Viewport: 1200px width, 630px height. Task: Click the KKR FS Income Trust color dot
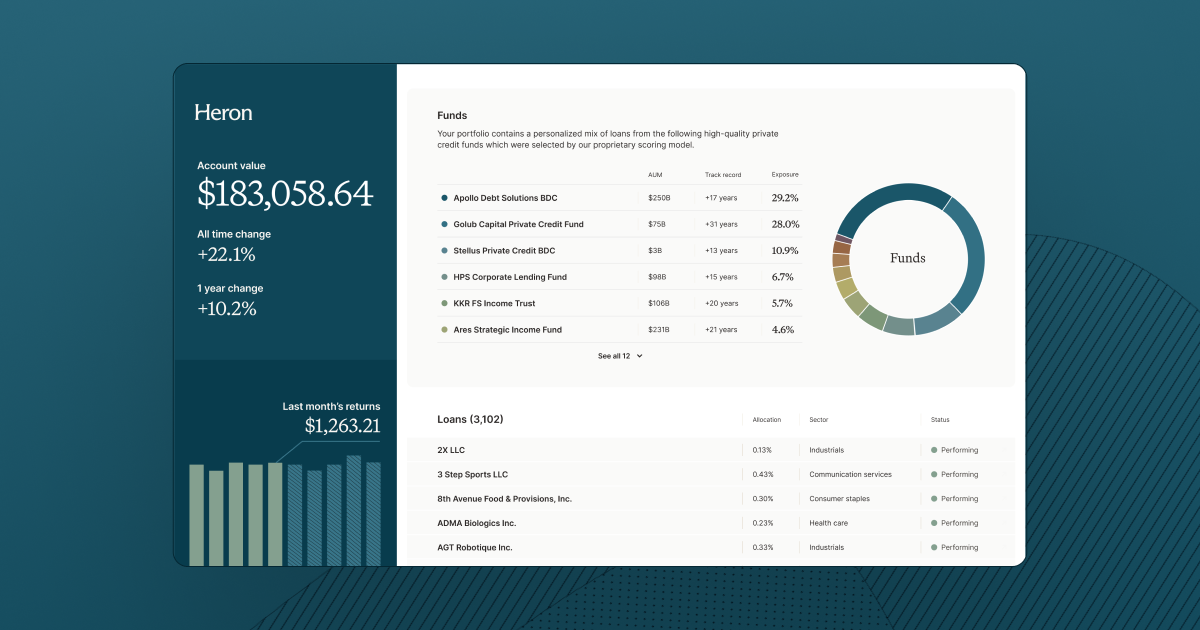(442, 303)
